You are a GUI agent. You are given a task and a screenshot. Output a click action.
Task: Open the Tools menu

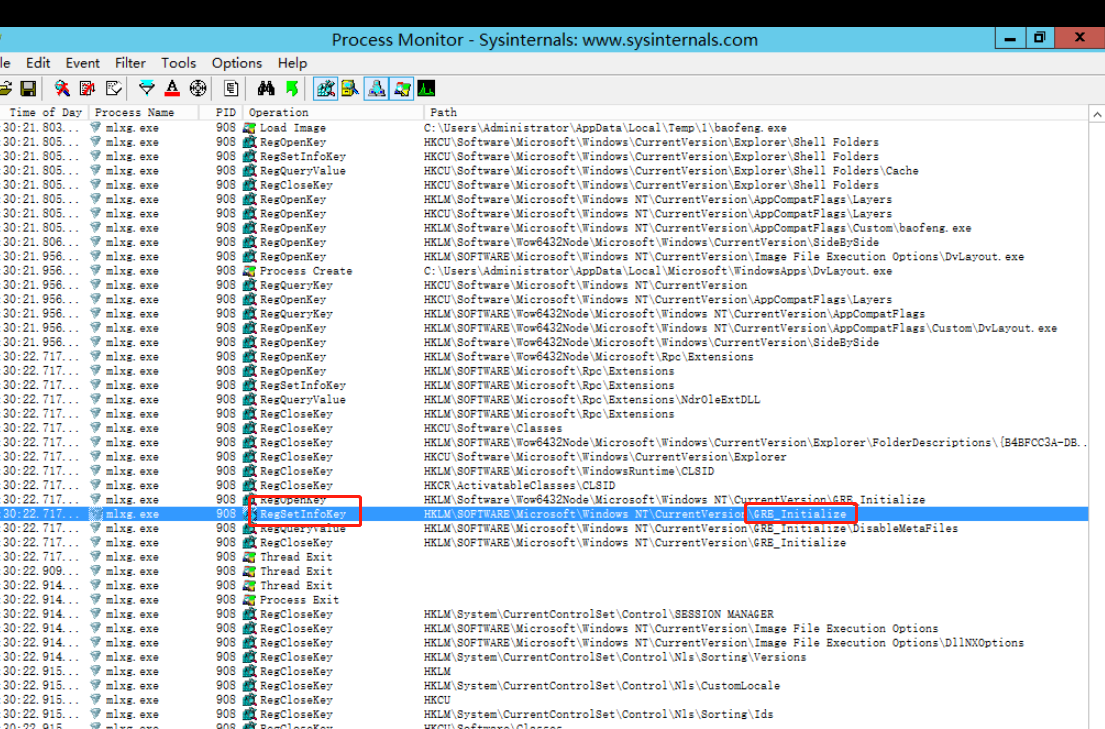click(x=179, y=63)
